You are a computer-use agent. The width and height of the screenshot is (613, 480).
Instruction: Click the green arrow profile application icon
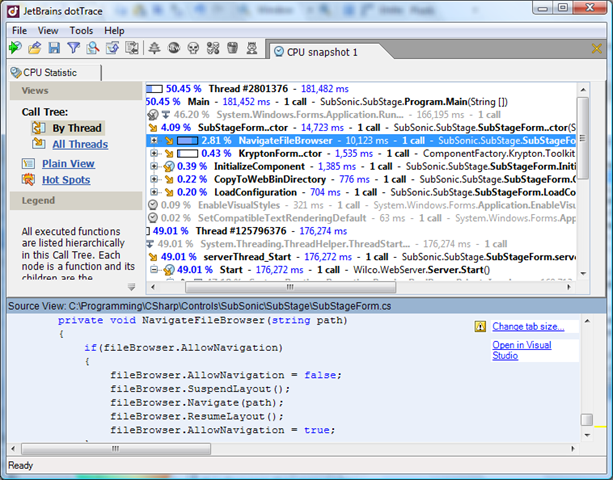(15, 48)
